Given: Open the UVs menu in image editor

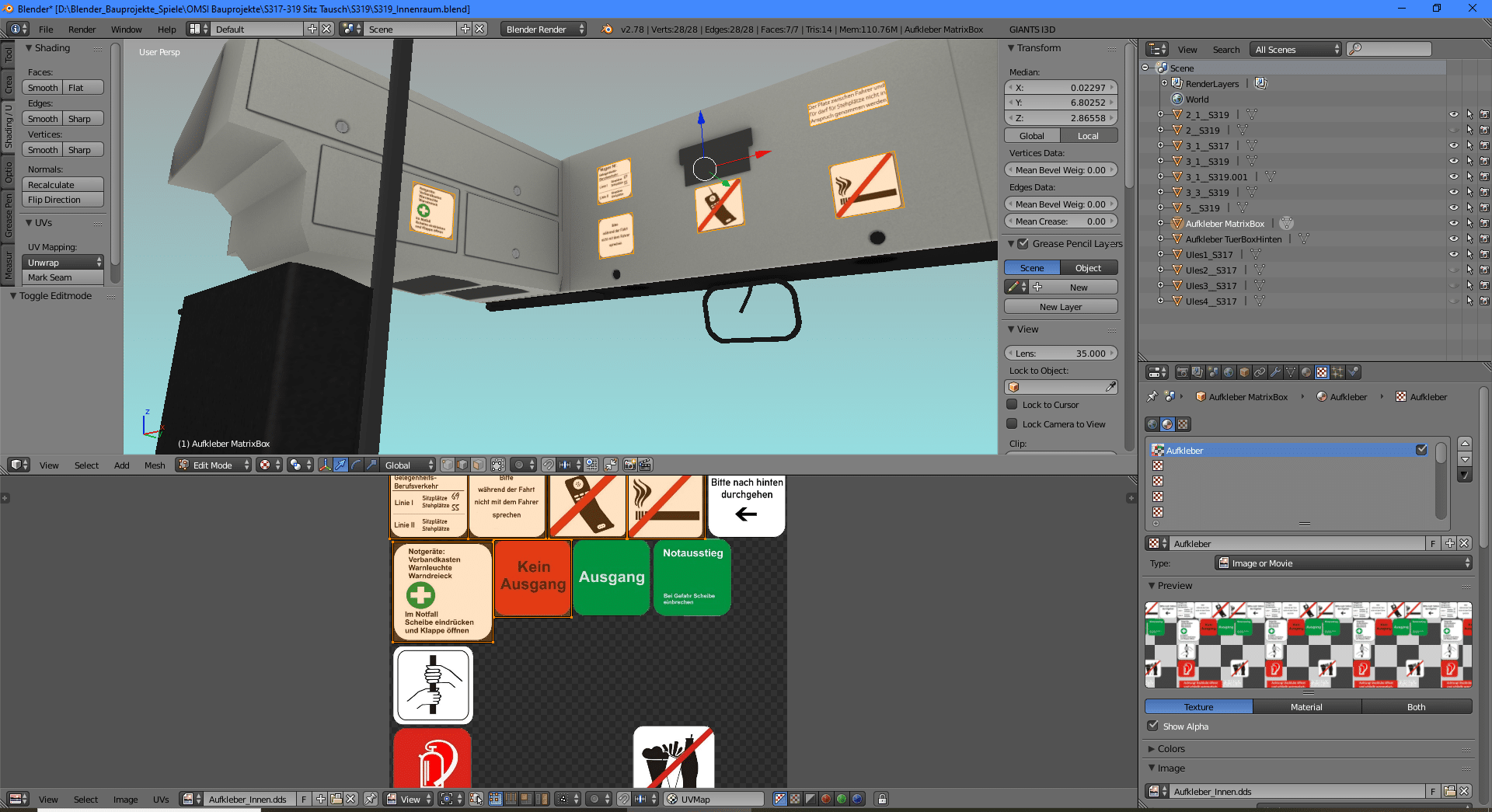Looking at the screenshot, I should [161, 799].
